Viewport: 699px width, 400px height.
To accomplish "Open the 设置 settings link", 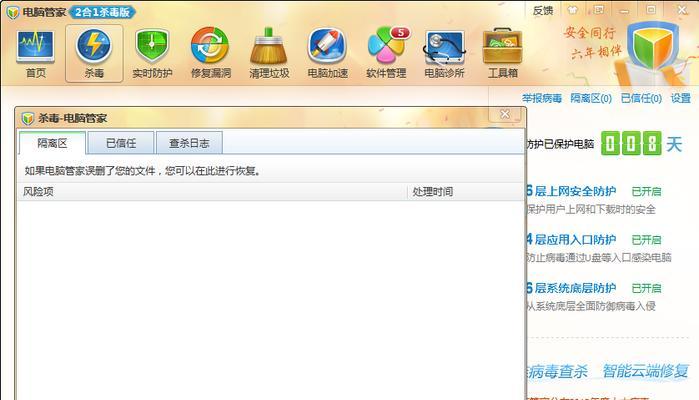I will pyautogui.click(x=680, y=98).
